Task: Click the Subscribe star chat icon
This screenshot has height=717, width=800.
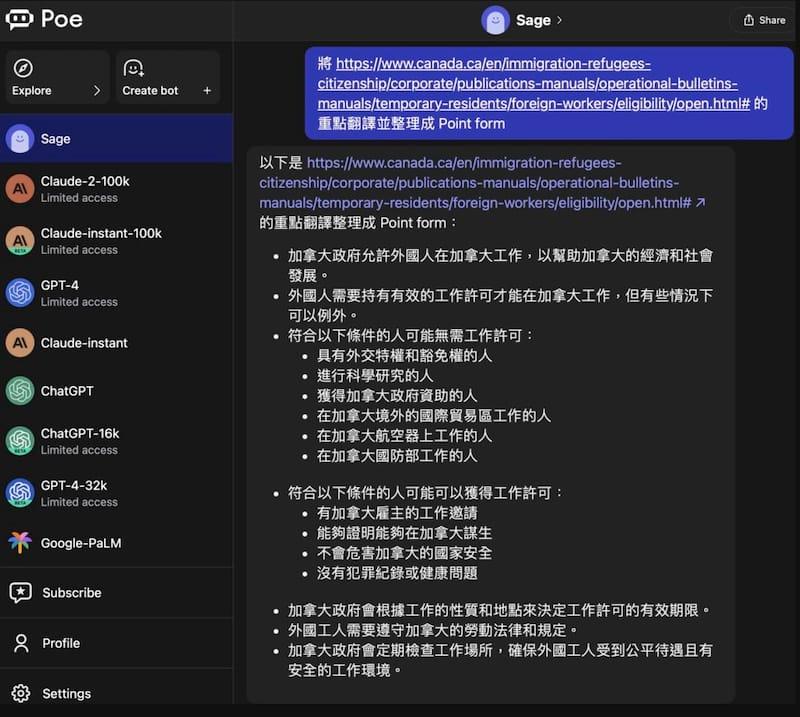Action: (20, 592)
